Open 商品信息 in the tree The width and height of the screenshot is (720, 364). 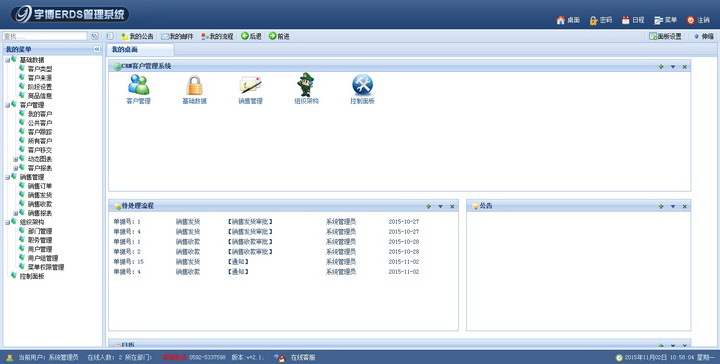click(39, 96)
